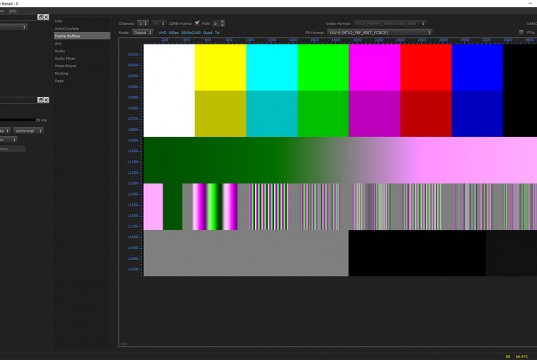Float the lower left dock panel

pyautogui.click(x=40, y=100)
